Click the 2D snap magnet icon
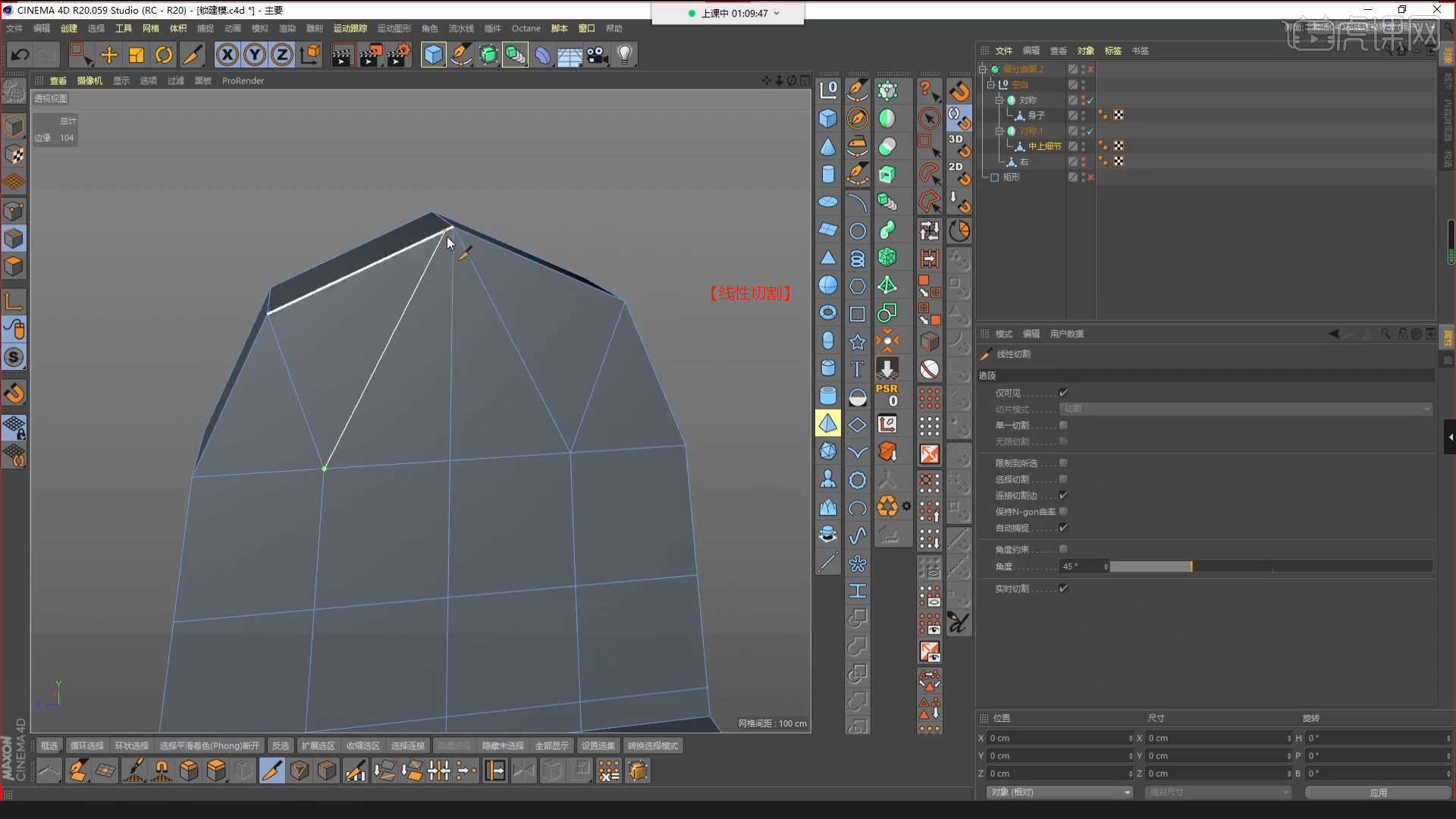 (x=959, y=173)
